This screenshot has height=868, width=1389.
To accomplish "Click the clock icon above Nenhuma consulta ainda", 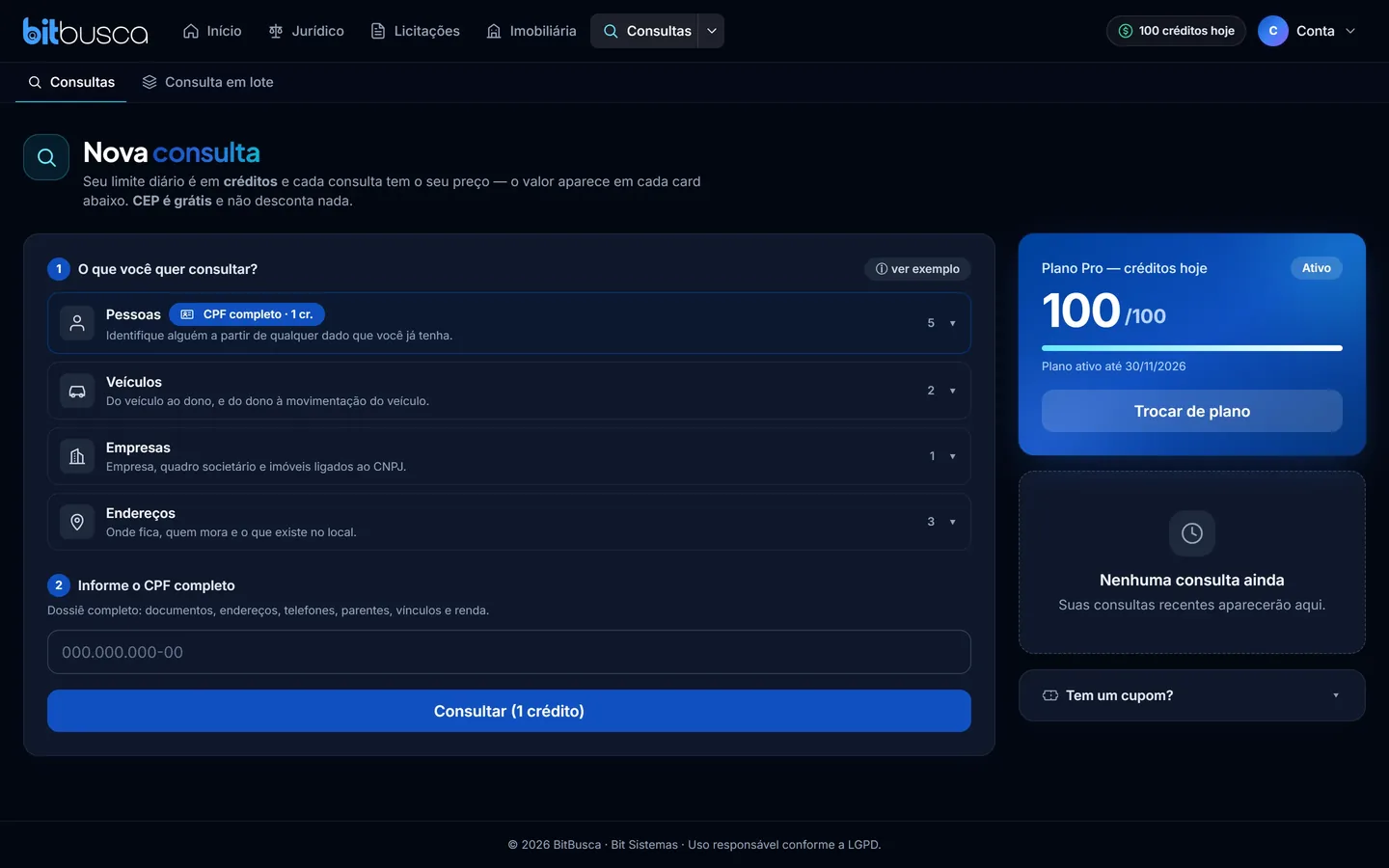I will [x=1192, y=533].
